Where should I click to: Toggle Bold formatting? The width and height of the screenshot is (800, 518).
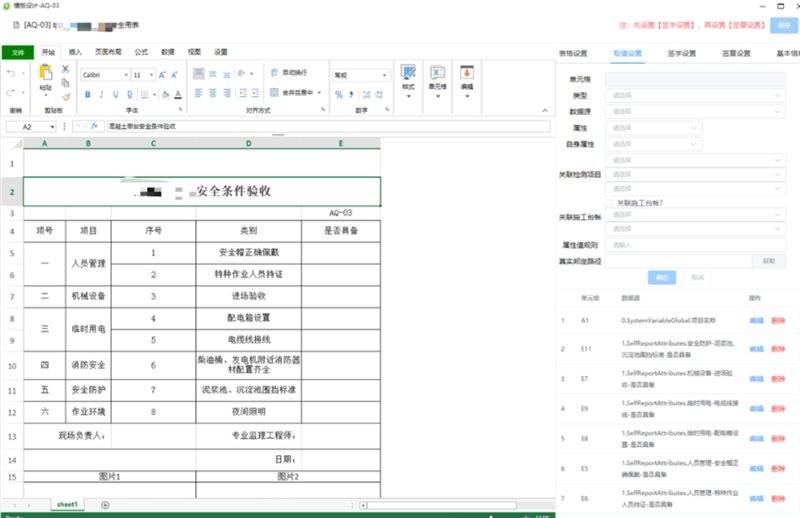[88, 94]
